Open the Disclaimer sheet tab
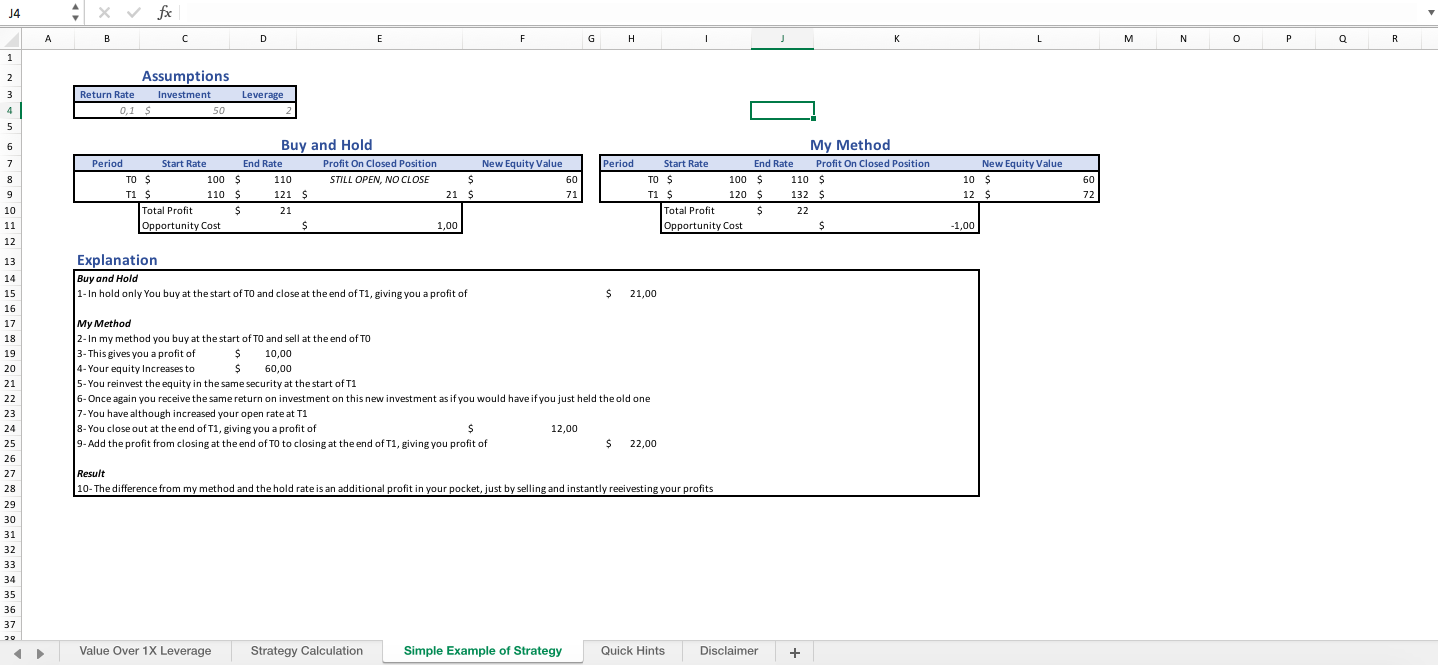1438x665 pixels. [x=728, y=651]
